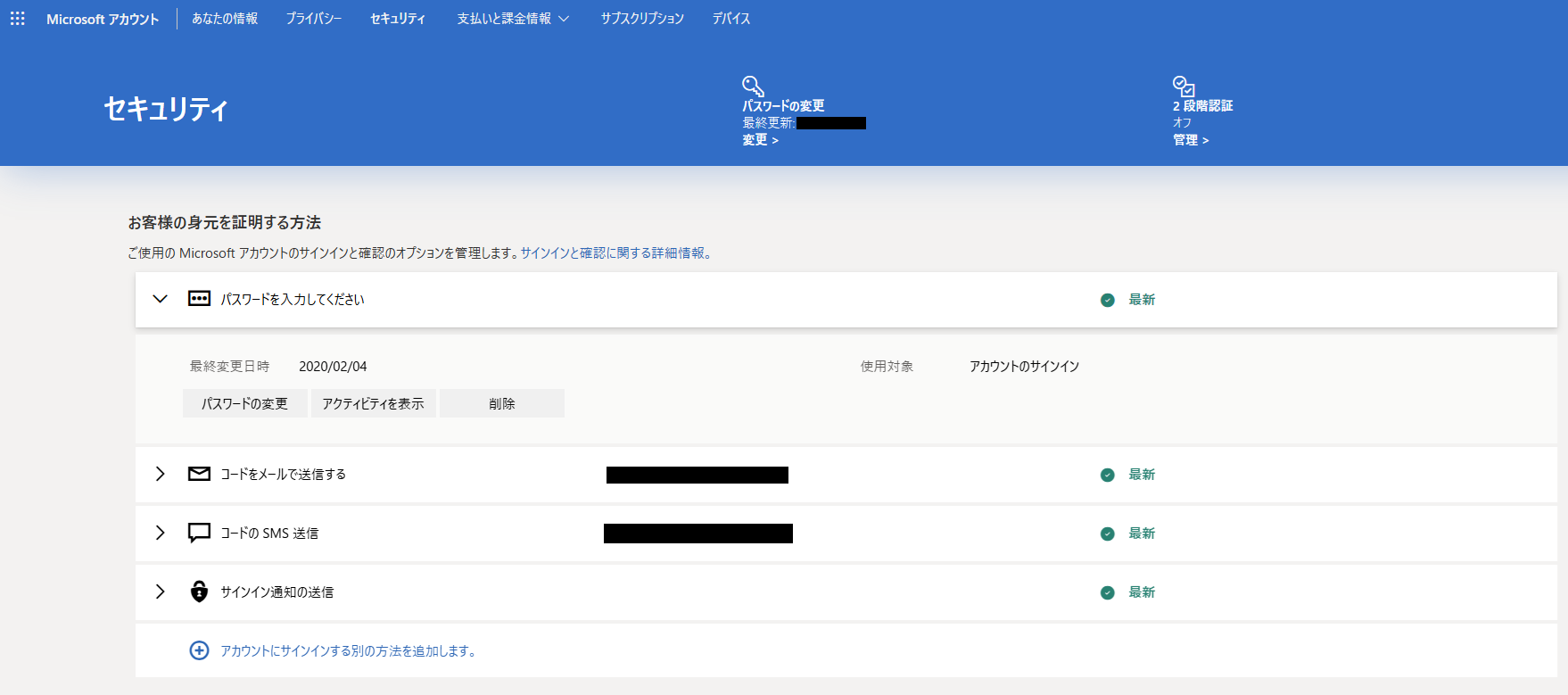Click the アクティビティを表示 button

(374, 403)
